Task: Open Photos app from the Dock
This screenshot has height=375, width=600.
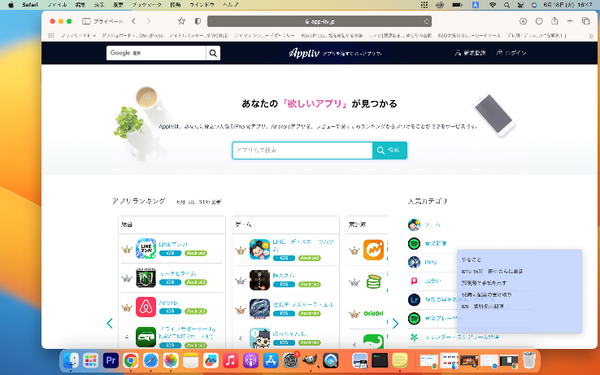Action: coord(171,360)
